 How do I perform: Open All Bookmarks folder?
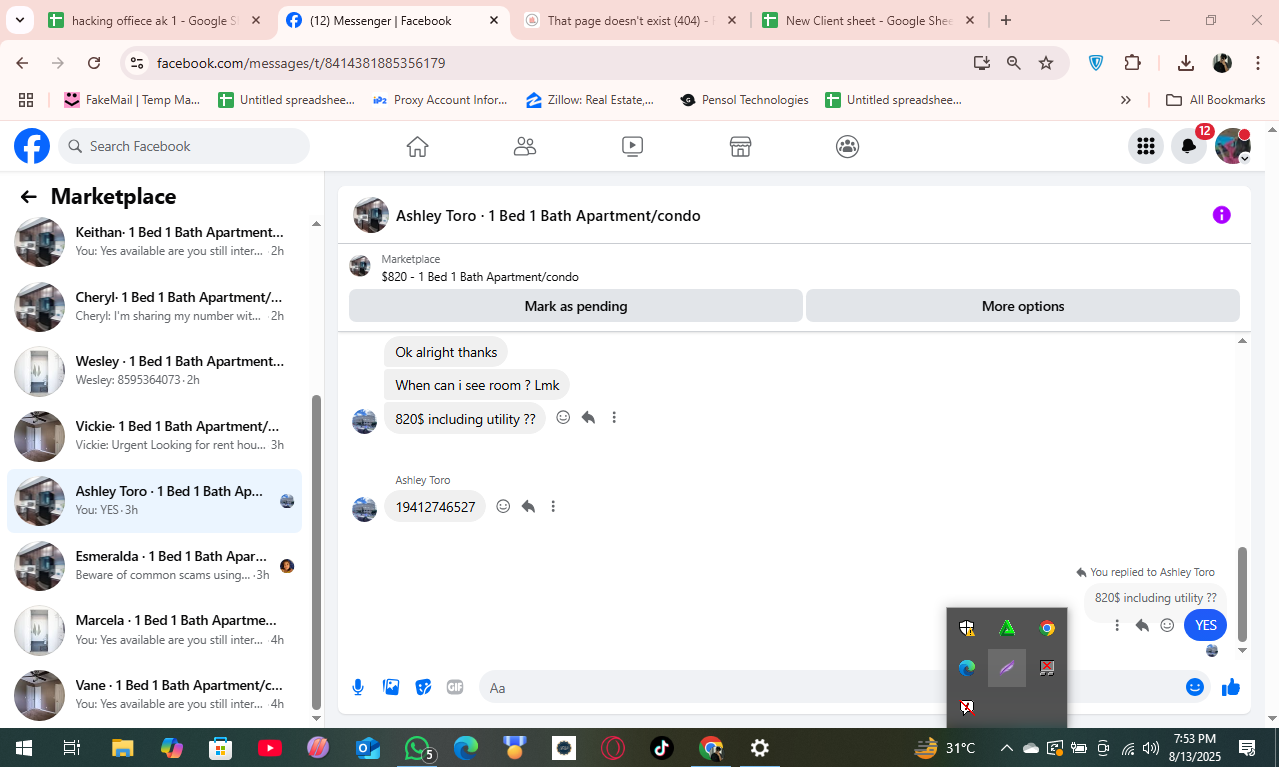click(1216, 100)
